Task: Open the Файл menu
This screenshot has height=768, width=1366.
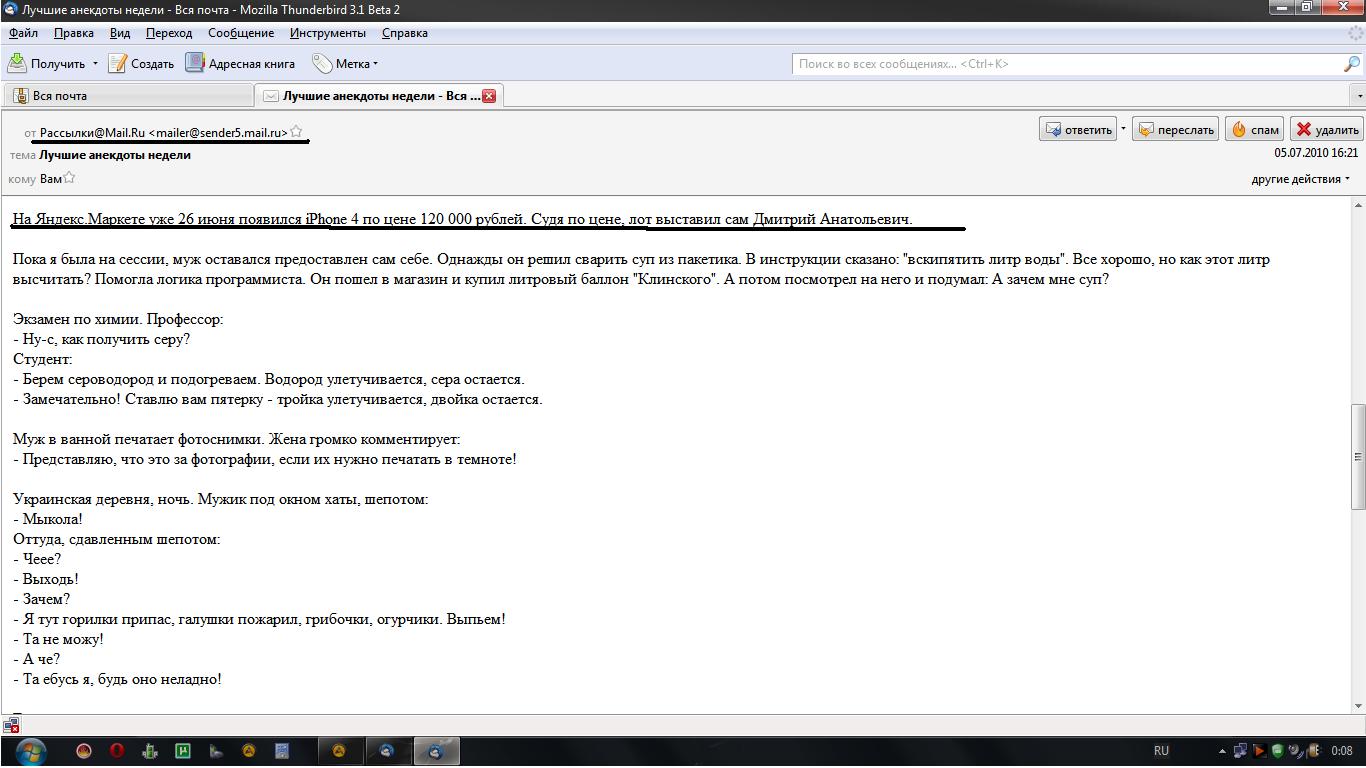Action: tap(23, 33)
